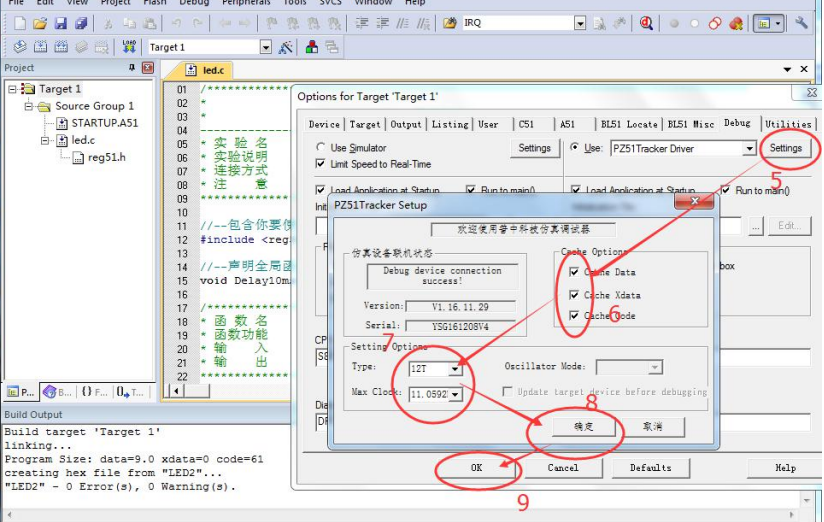824x522 pixels.
Task: Select STARTUP.A51 in the project tree
Action: (x=105, y=123)
